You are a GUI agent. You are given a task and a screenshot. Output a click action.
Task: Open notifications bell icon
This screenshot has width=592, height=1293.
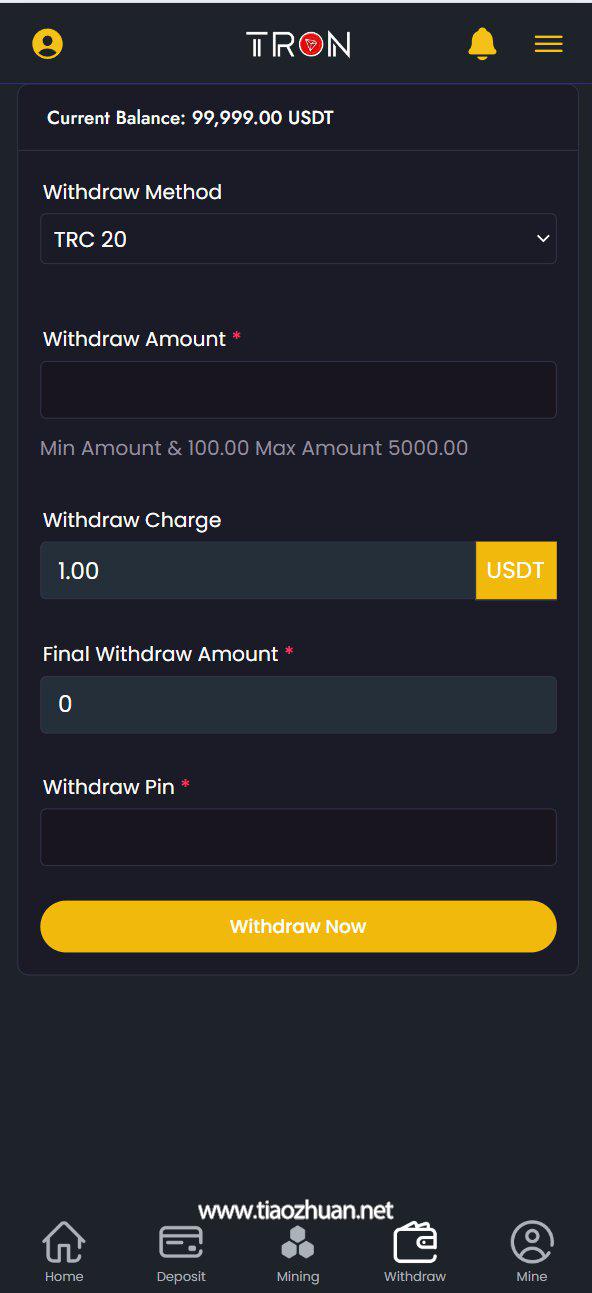(x=482, y=44)
